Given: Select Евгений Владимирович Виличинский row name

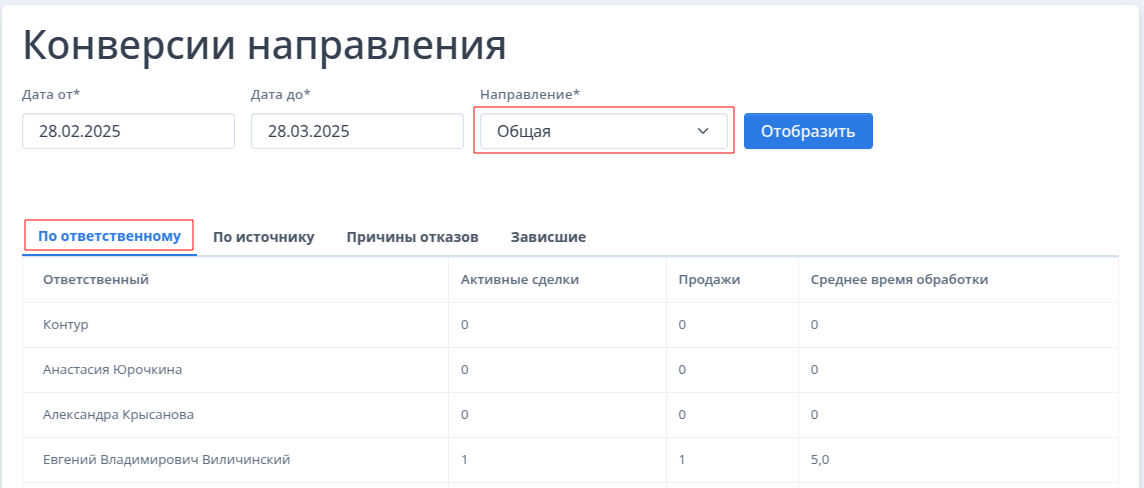Looking at the screenshot, I should (167, 460).
